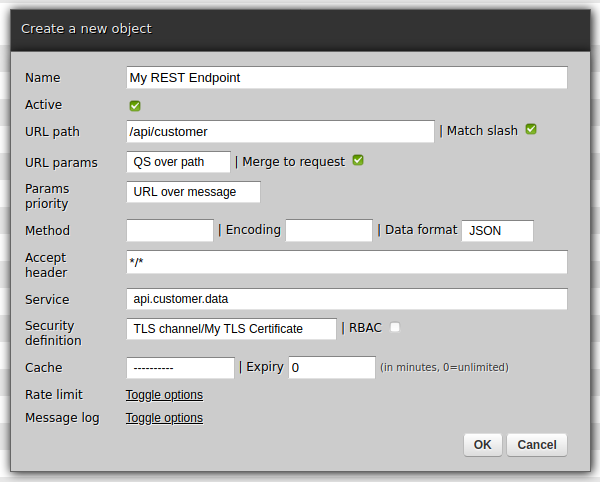
Task: Enable the RBAC checkbox
Action: [x=395, y=327]
